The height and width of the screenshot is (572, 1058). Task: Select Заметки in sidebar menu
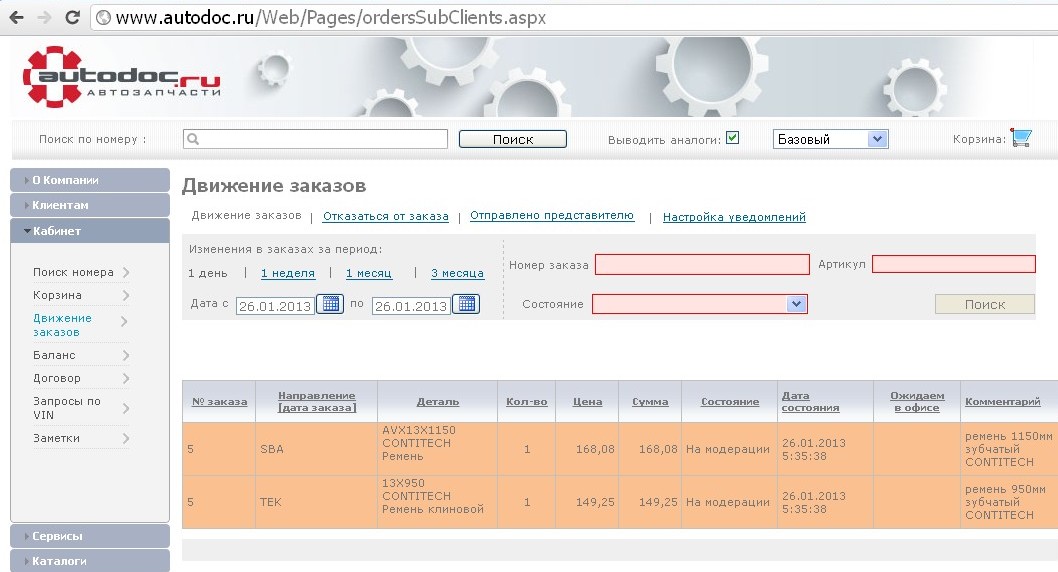point(56,438)
